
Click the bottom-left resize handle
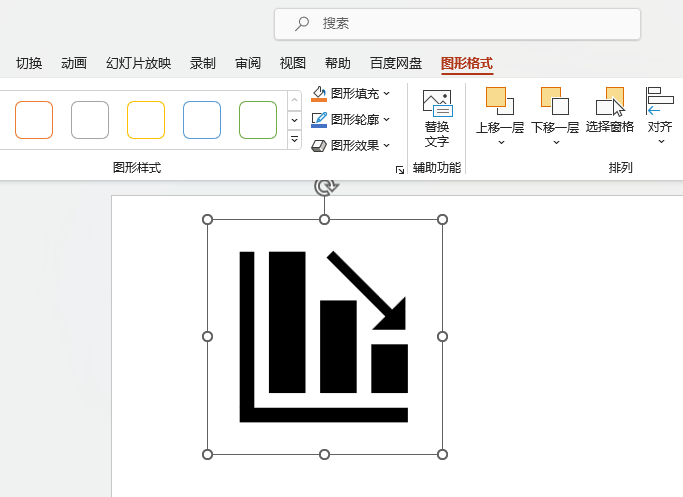pyautogui.click(x=207, y=455)
